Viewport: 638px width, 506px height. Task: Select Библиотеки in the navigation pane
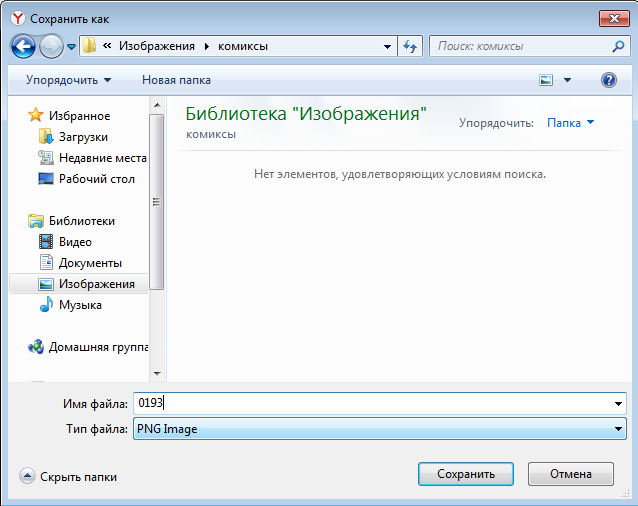coord(82,221)
